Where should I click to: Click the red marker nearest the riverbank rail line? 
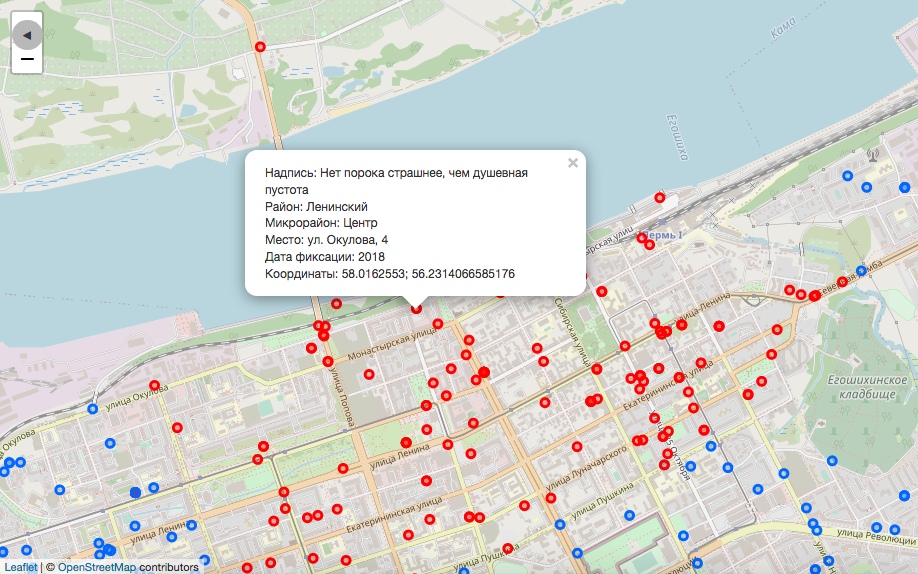coord(336,303)
